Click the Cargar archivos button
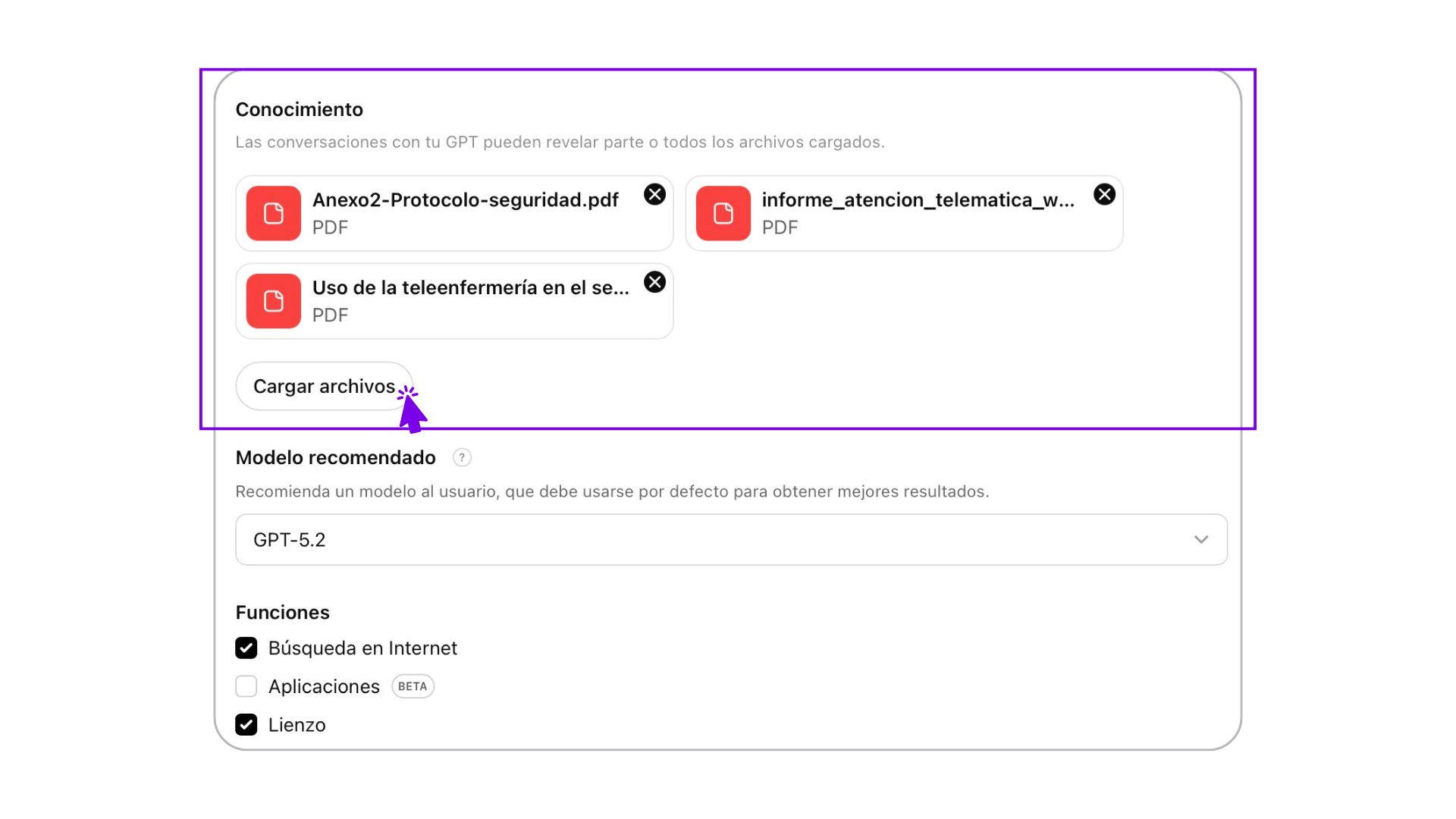Image resolution: width=1456 pixels, height=819 pixels. [324, 387]
